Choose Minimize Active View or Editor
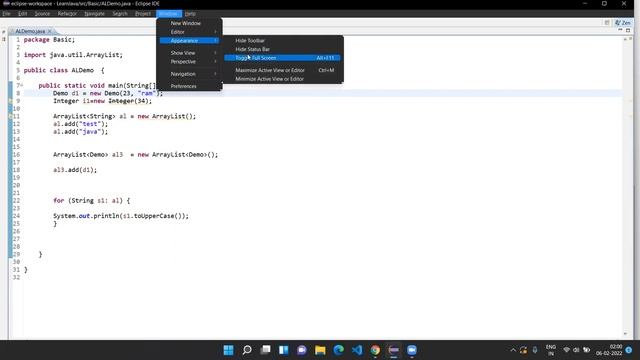 pos(282,79)
